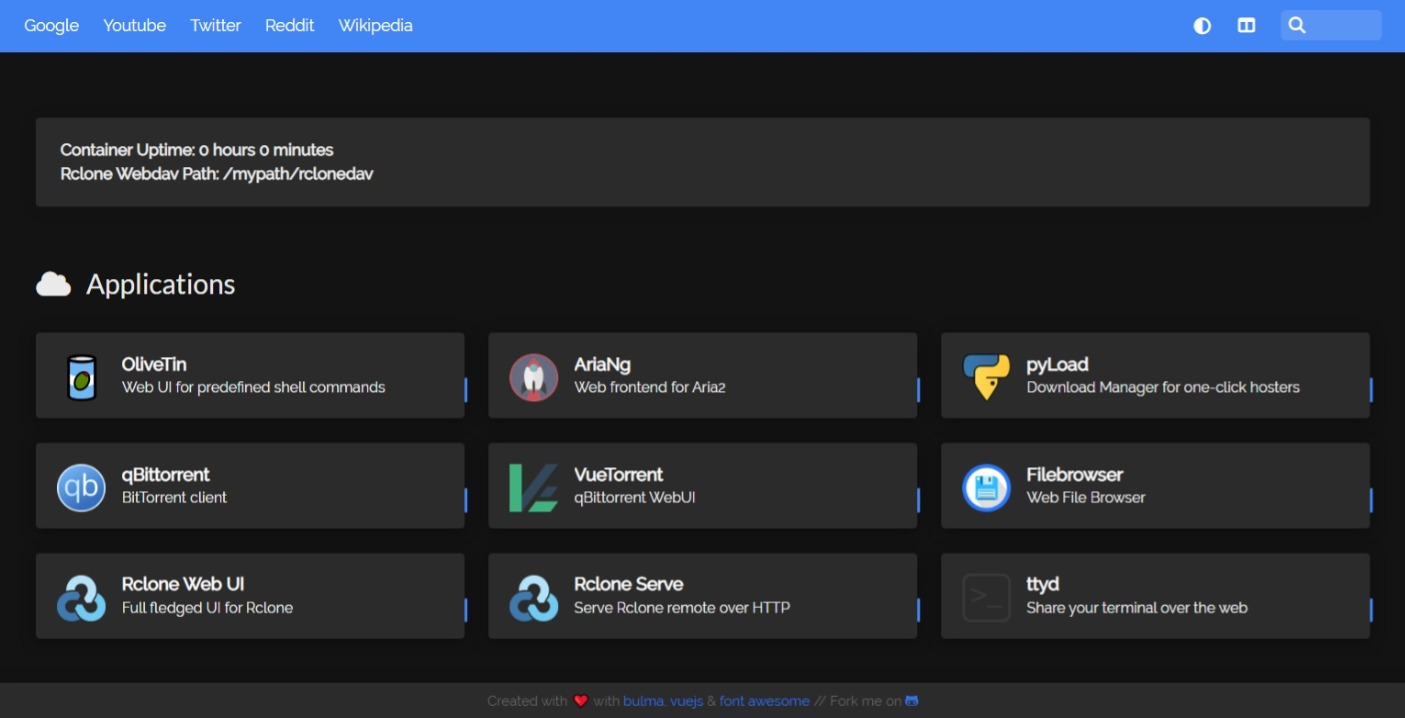The height and width of the screenshot is (718, 1405).
Task: Click 'Serve Rclone remote over HTTP' text
Action: coord(682,607)
